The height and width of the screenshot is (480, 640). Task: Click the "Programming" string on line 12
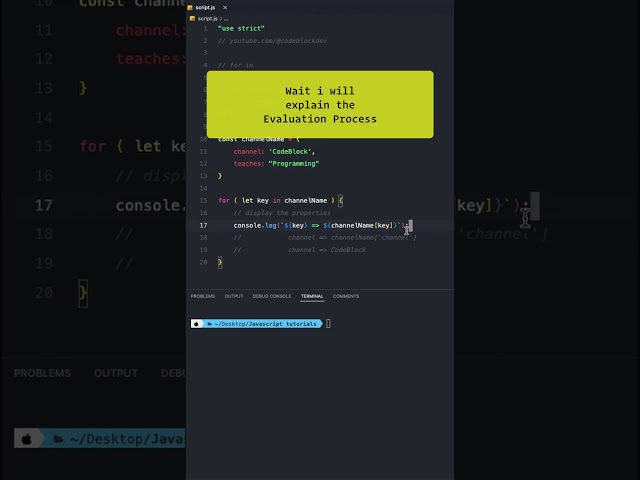[294, 164]
